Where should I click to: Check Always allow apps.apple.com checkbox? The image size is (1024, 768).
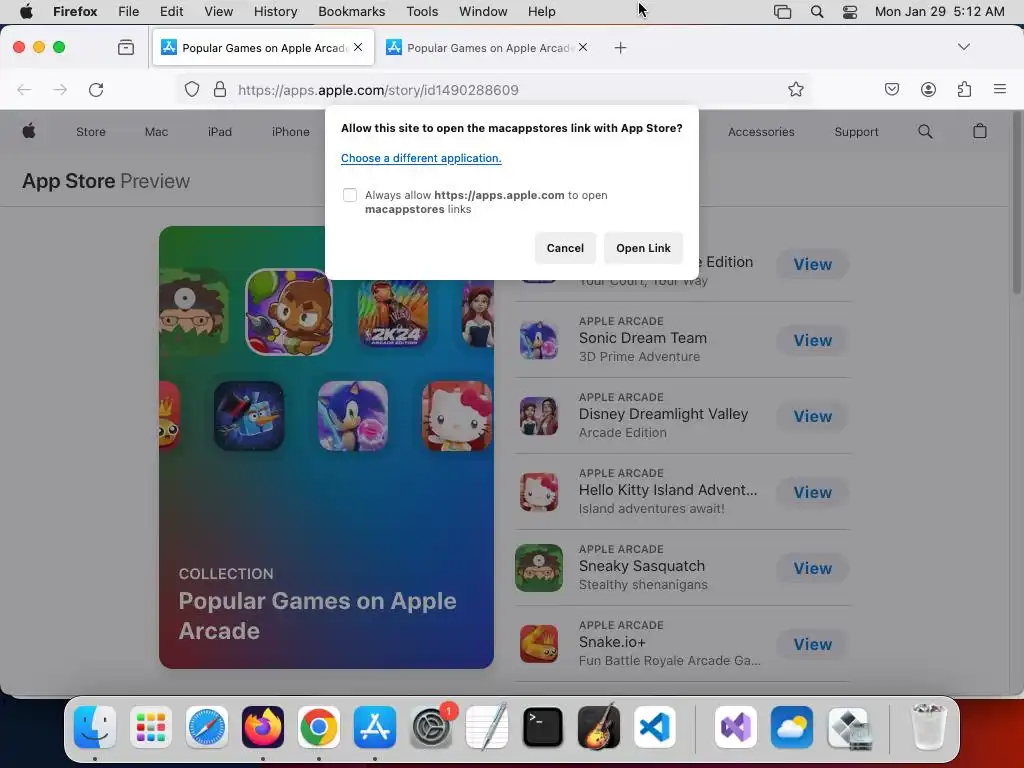(350, 195)
